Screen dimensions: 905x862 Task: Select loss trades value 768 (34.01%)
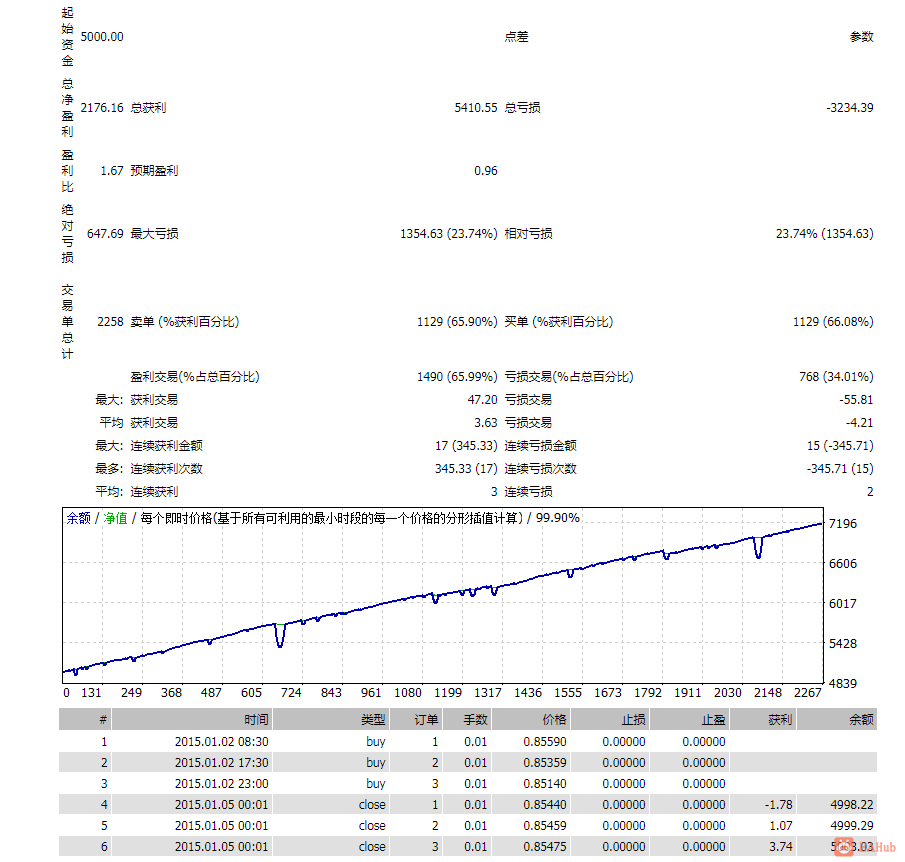pos(836,377)
